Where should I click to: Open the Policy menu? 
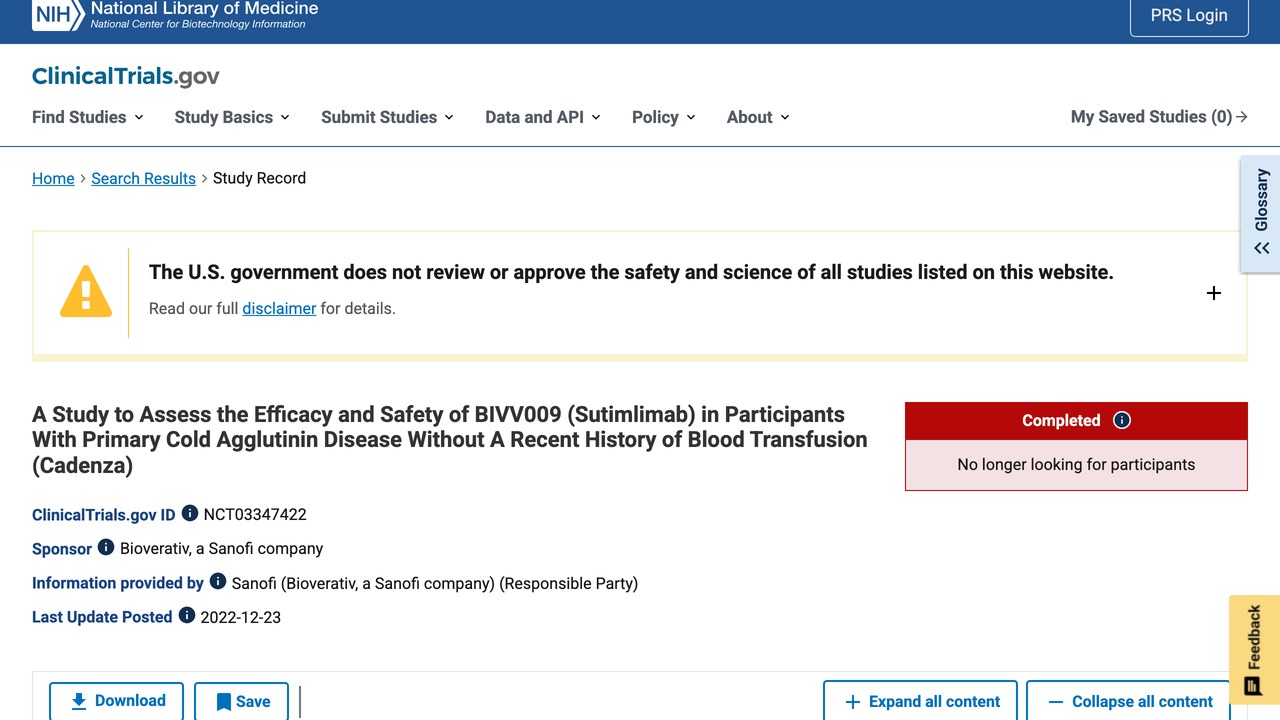point(664,117)
